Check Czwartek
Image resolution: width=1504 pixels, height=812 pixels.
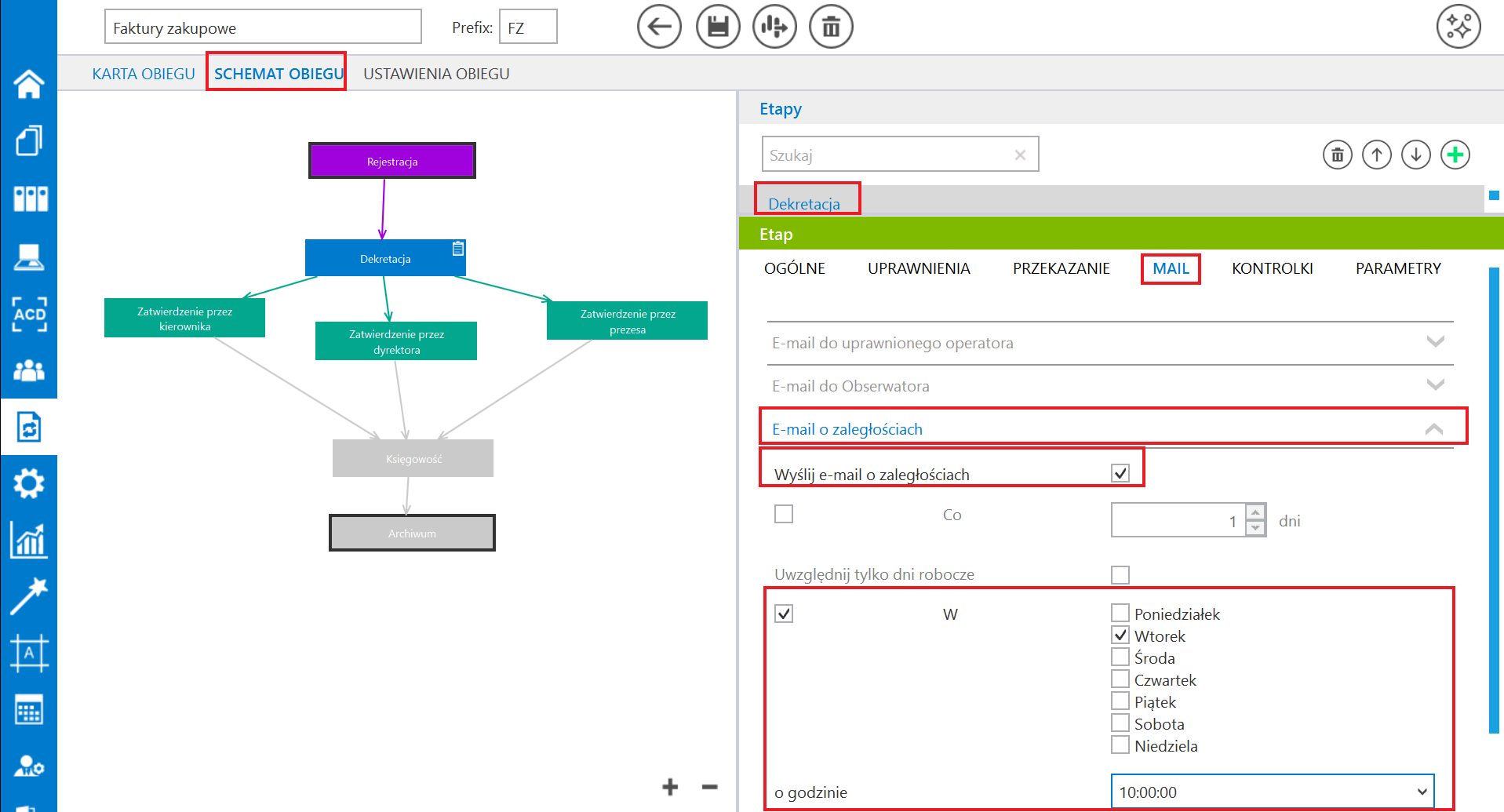pos(1120,679)
